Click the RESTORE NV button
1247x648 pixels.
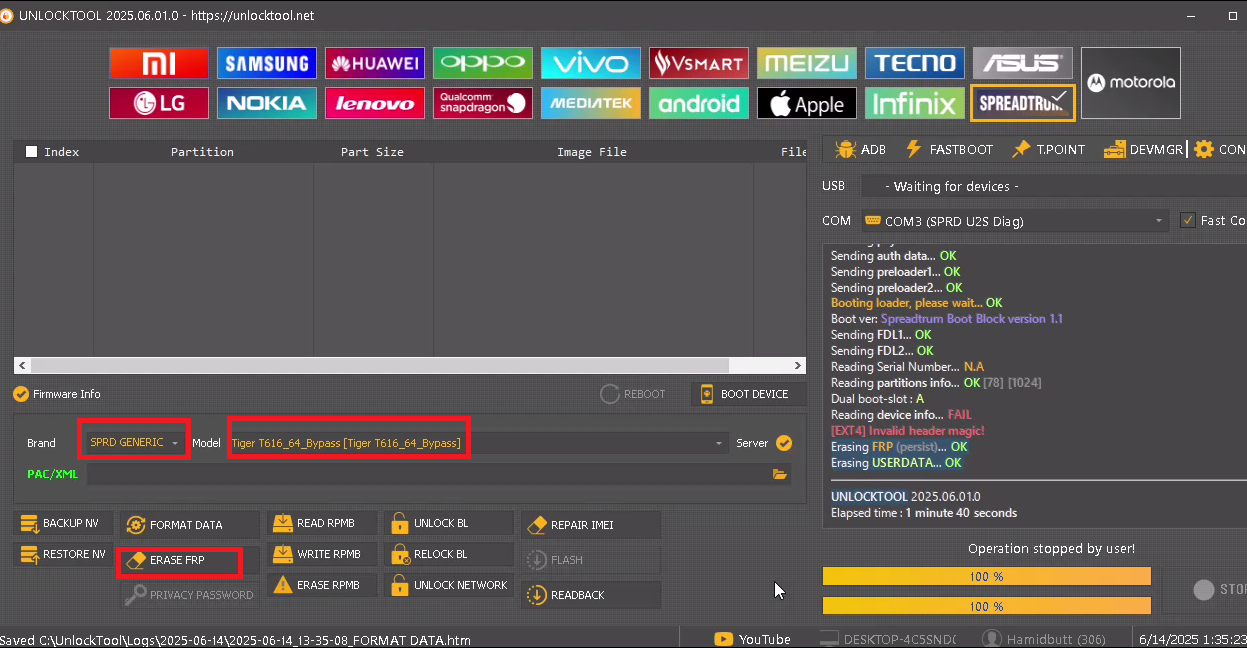[x=63, y=554]
